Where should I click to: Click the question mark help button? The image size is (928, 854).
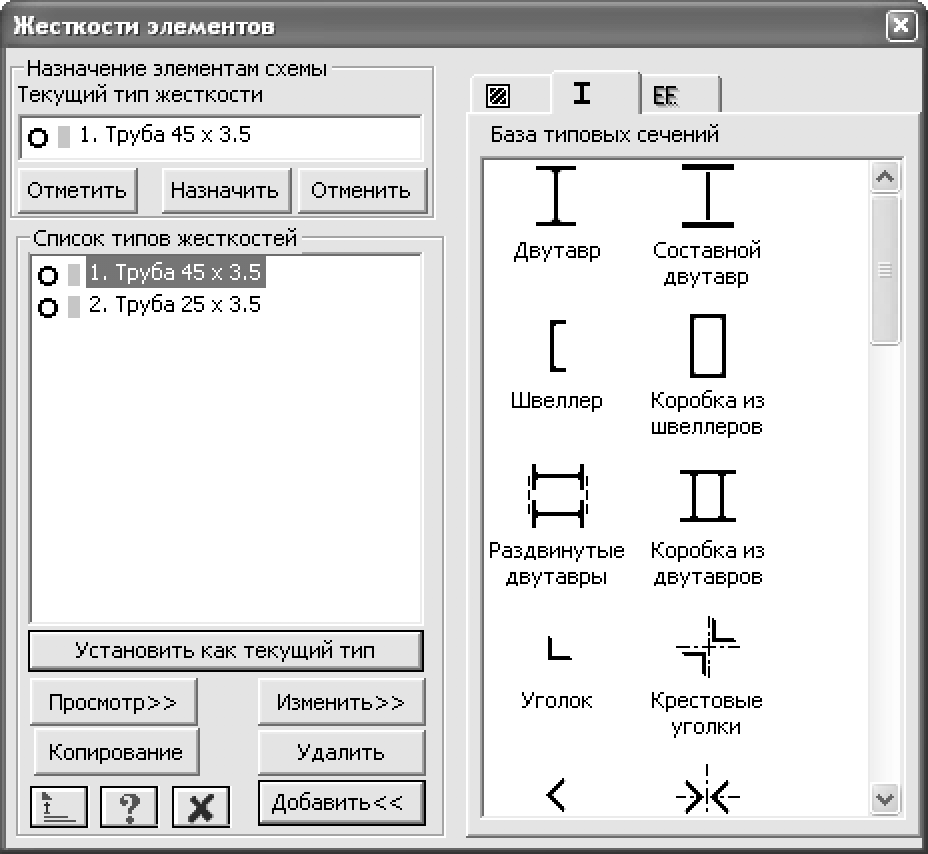(129, 807)
